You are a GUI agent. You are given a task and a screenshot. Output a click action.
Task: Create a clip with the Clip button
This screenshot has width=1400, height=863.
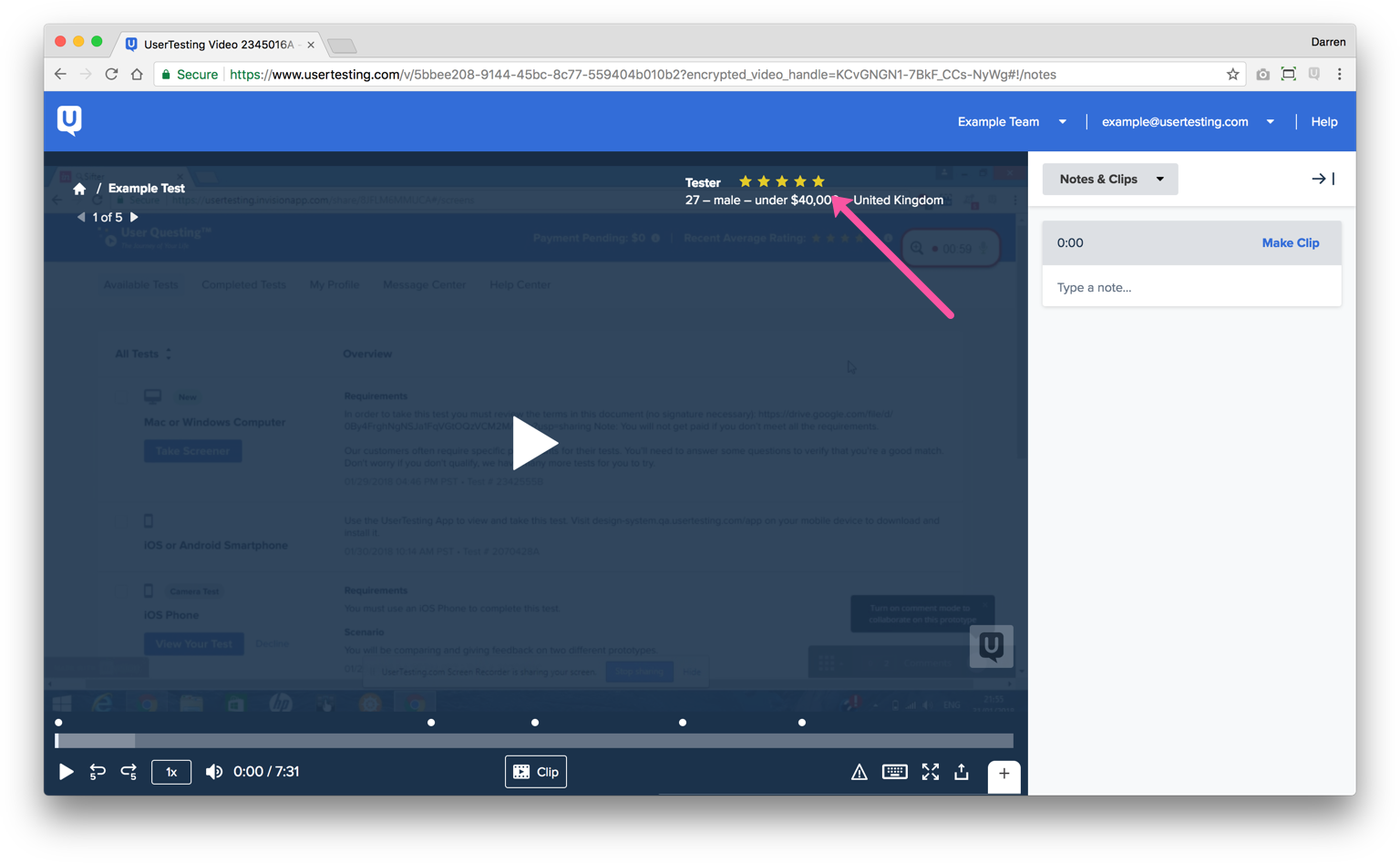(x=536, y=772)
